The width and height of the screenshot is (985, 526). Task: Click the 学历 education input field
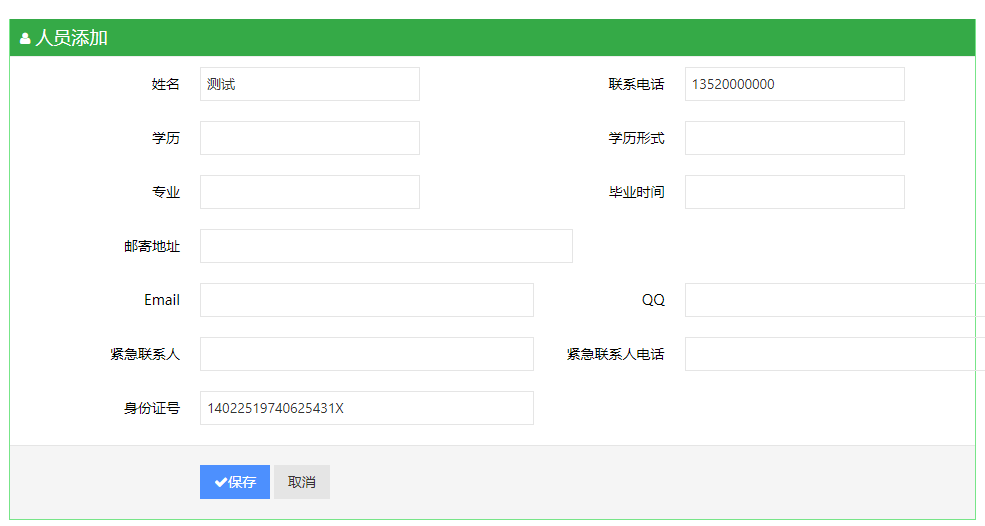[310, 138]
